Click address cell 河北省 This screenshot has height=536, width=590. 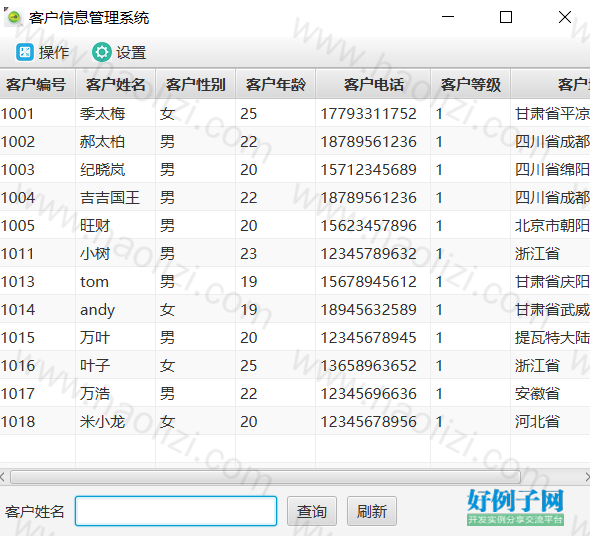550,421
